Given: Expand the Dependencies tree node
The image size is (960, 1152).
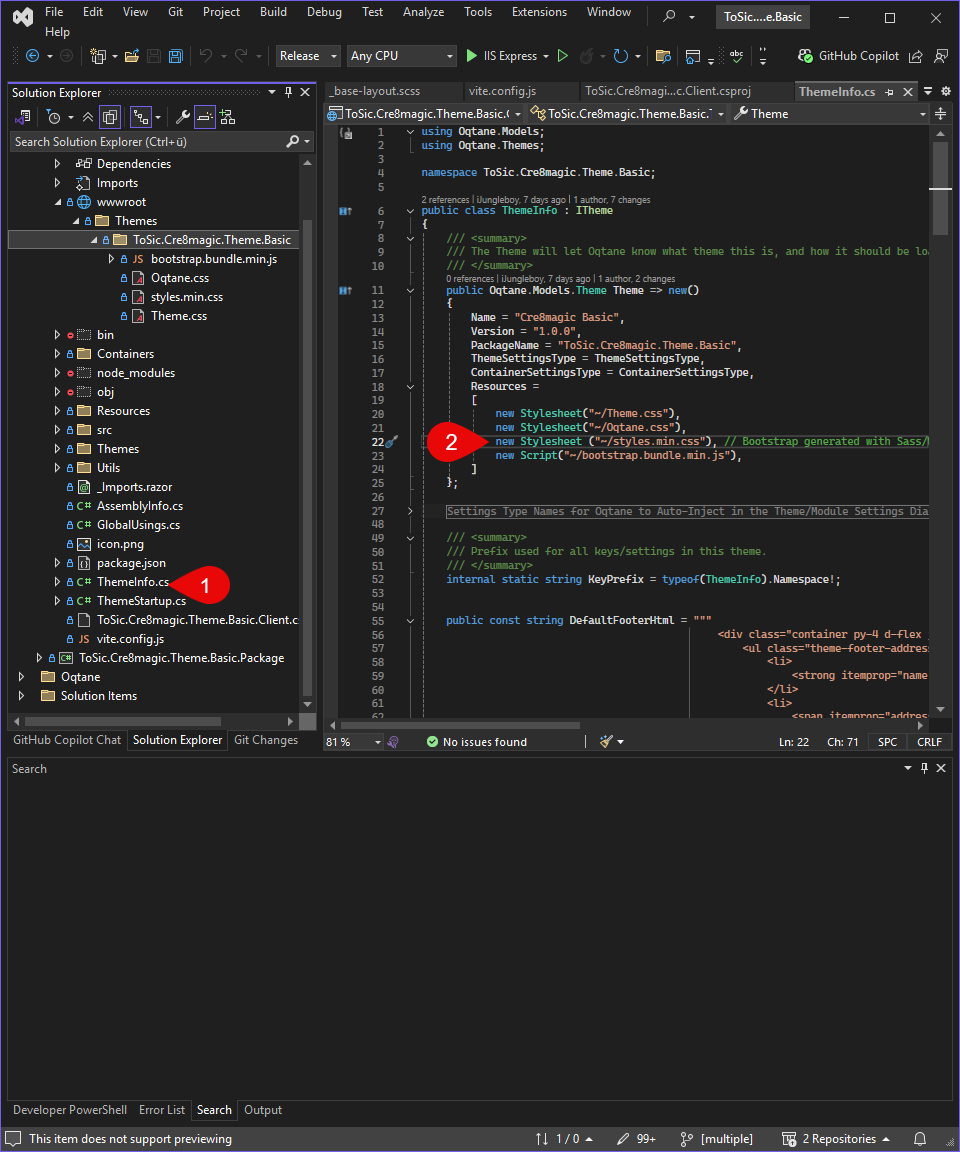Looking at the screenshot, I should pos(57,164).
